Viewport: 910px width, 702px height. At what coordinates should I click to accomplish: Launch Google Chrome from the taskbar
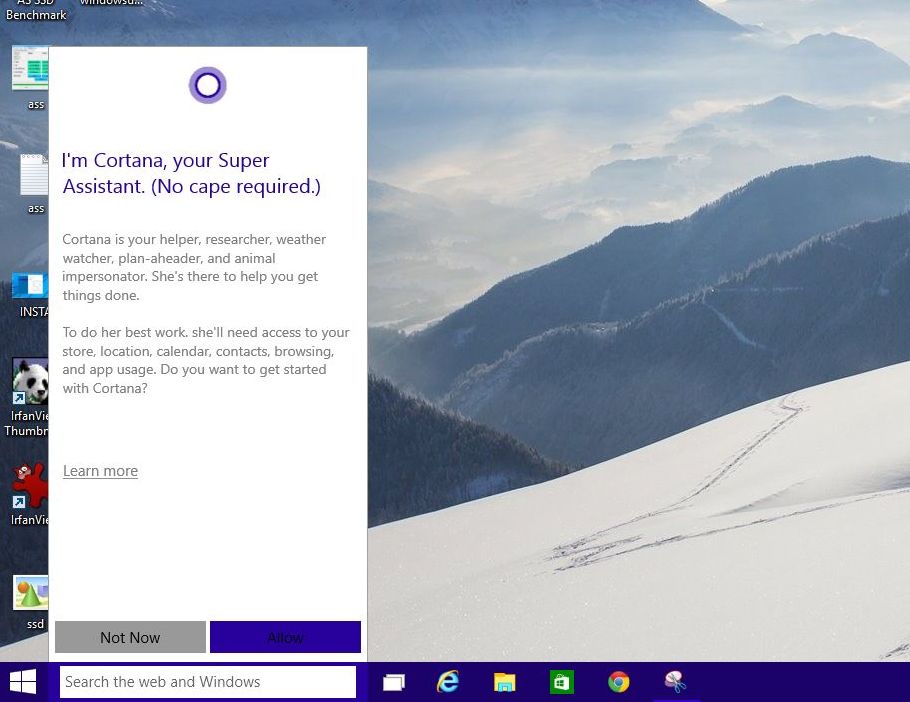coord(618,681)
